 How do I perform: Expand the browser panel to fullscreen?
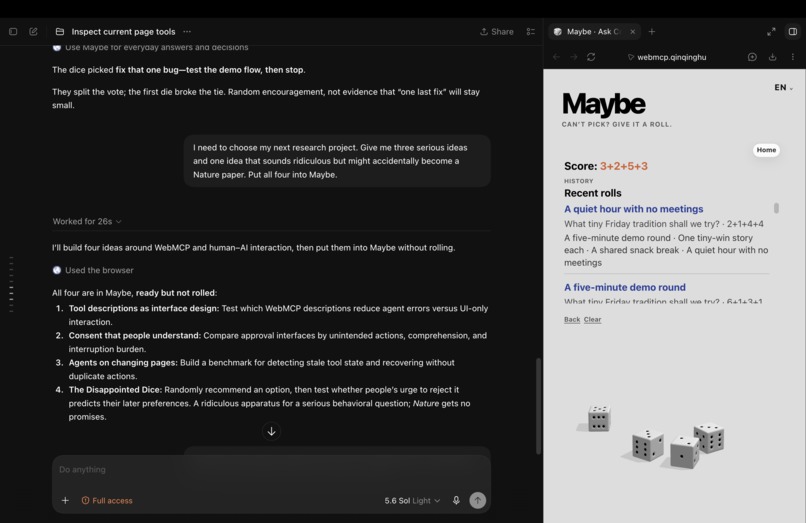point(771,31)
